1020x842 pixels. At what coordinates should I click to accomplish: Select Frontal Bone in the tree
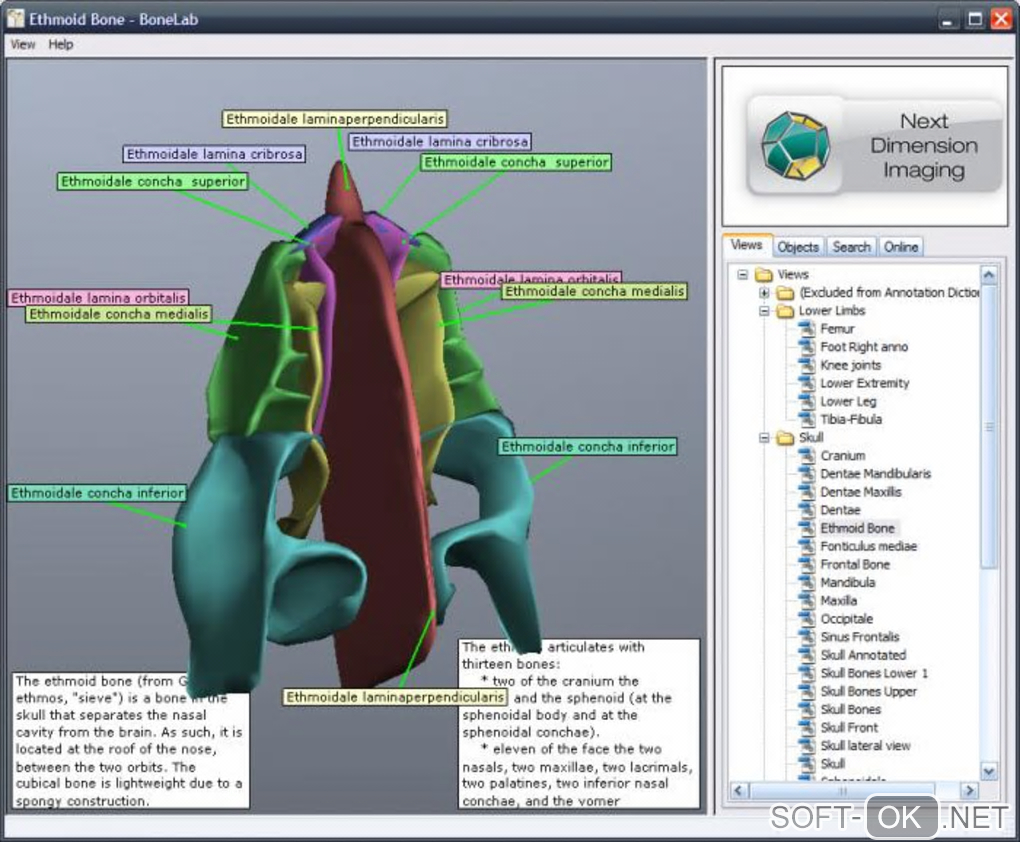[x=854, y=565]
